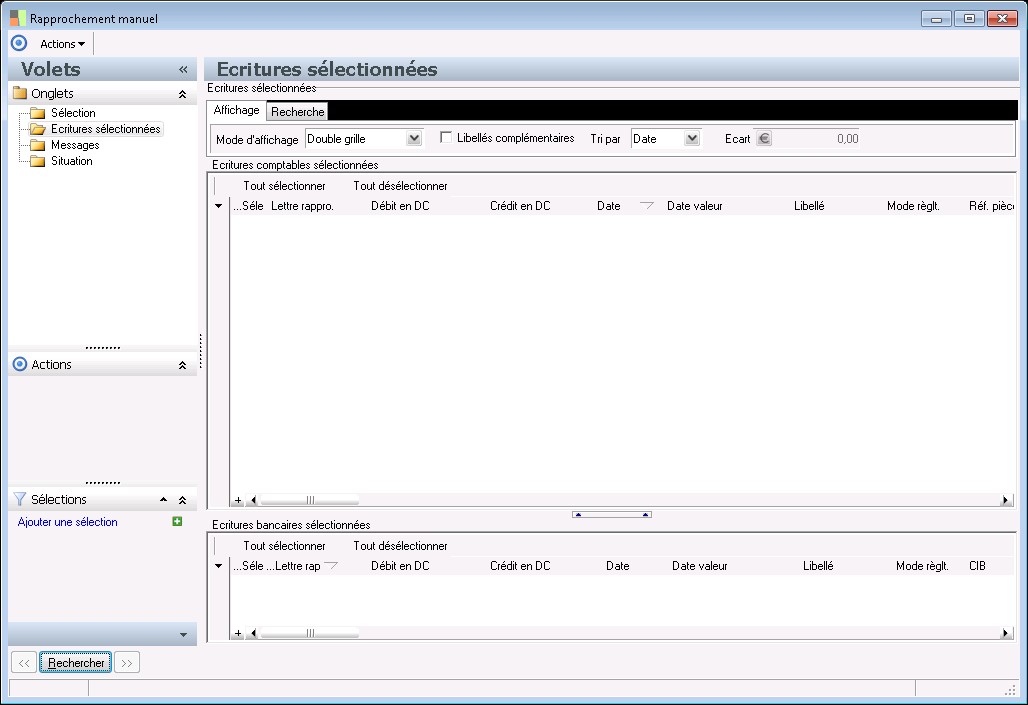Click the bancaires grid horizontal scrollbar thumb
This screenshot has width=1028, height=705.
tap(309, 634)
